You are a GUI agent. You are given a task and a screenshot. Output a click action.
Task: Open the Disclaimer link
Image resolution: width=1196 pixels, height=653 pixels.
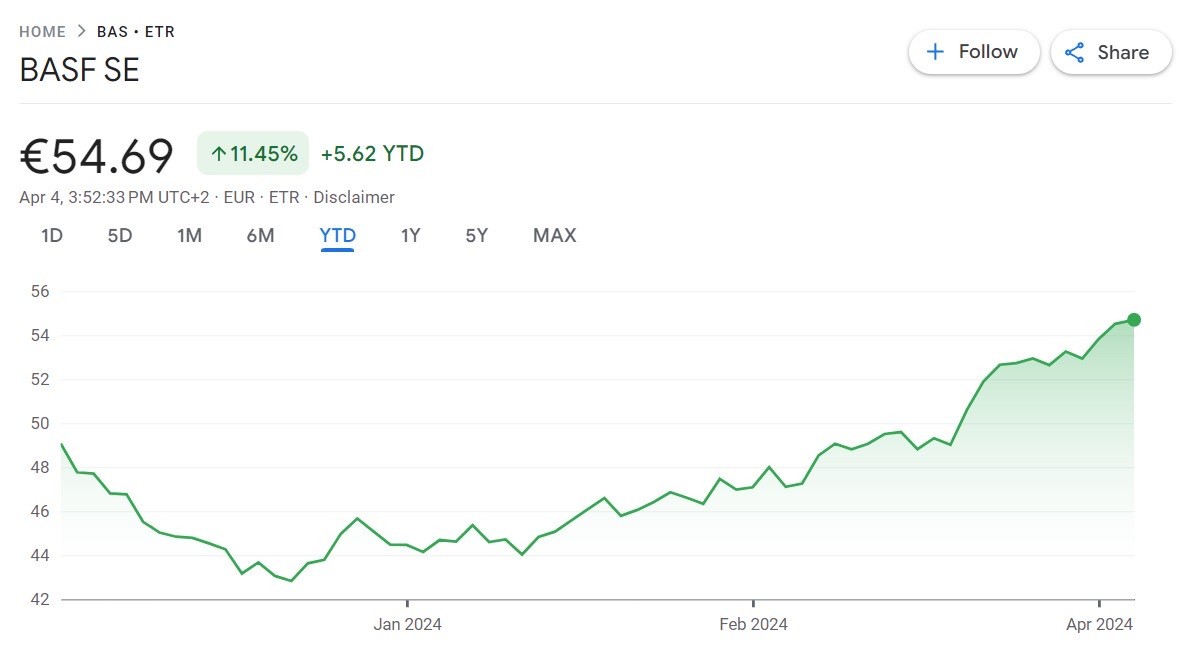pyautogui.click(x=355, y=197)
